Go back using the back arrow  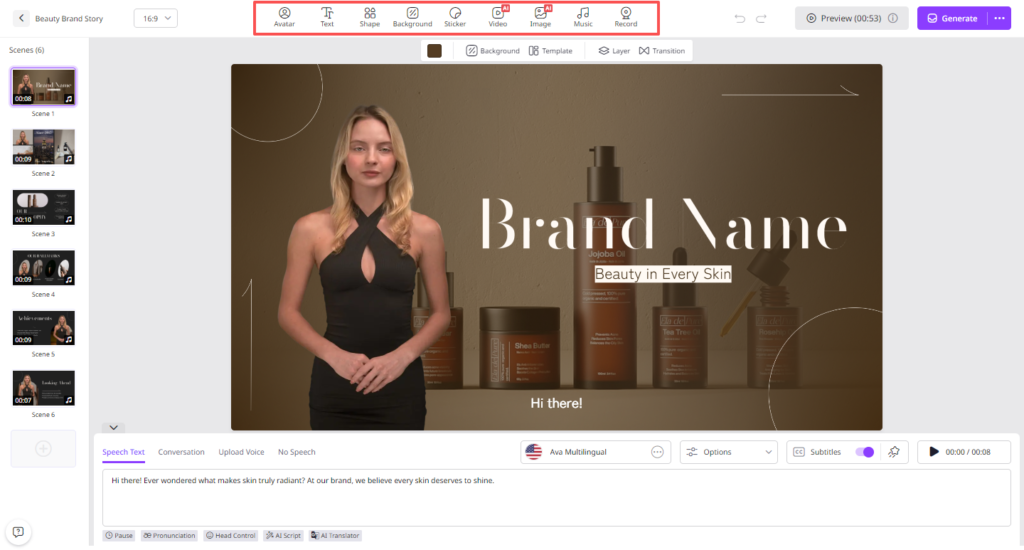(22, 18)
